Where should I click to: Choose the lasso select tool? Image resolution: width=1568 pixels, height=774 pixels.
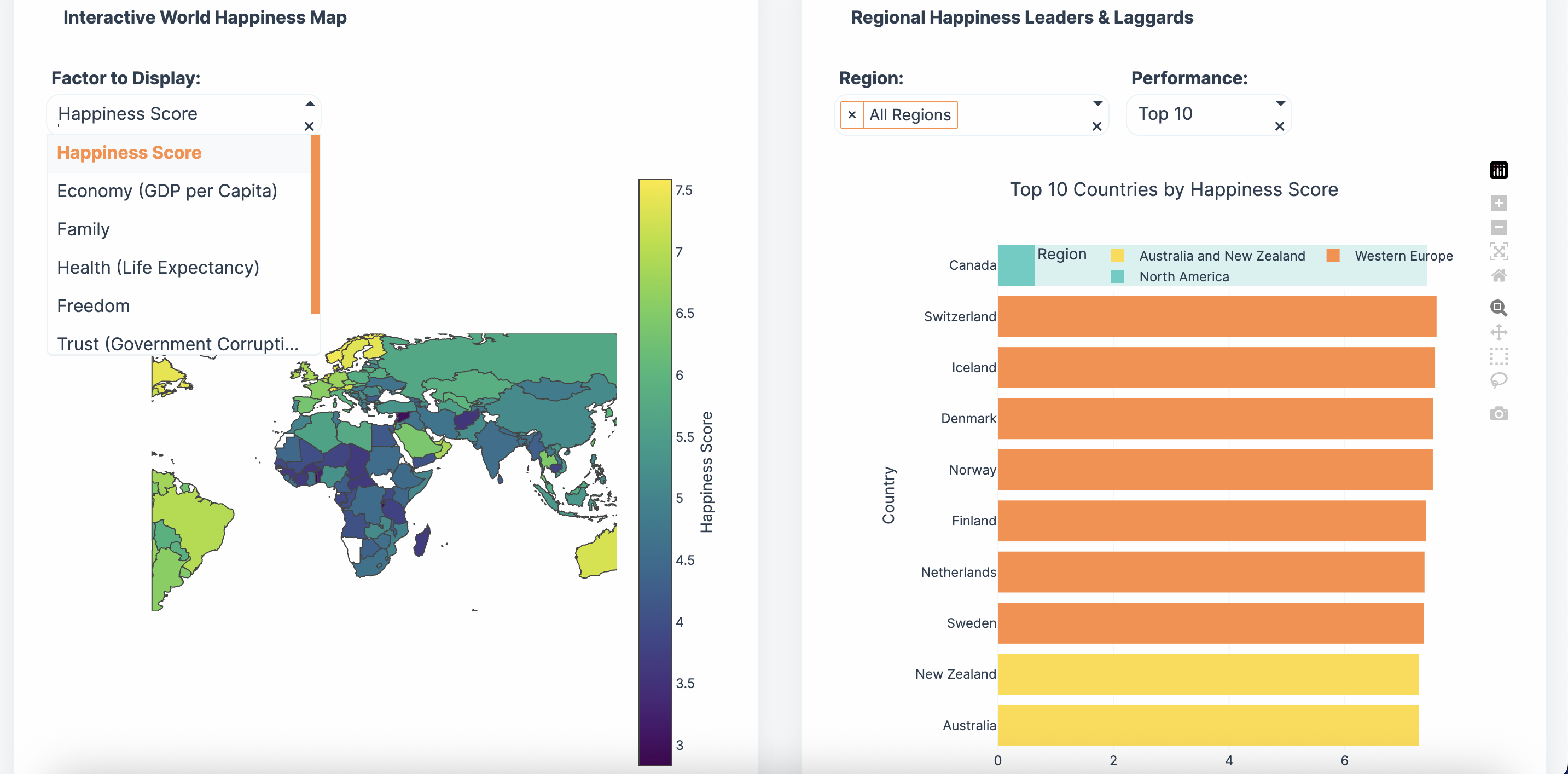click(x=1499, y=380)
